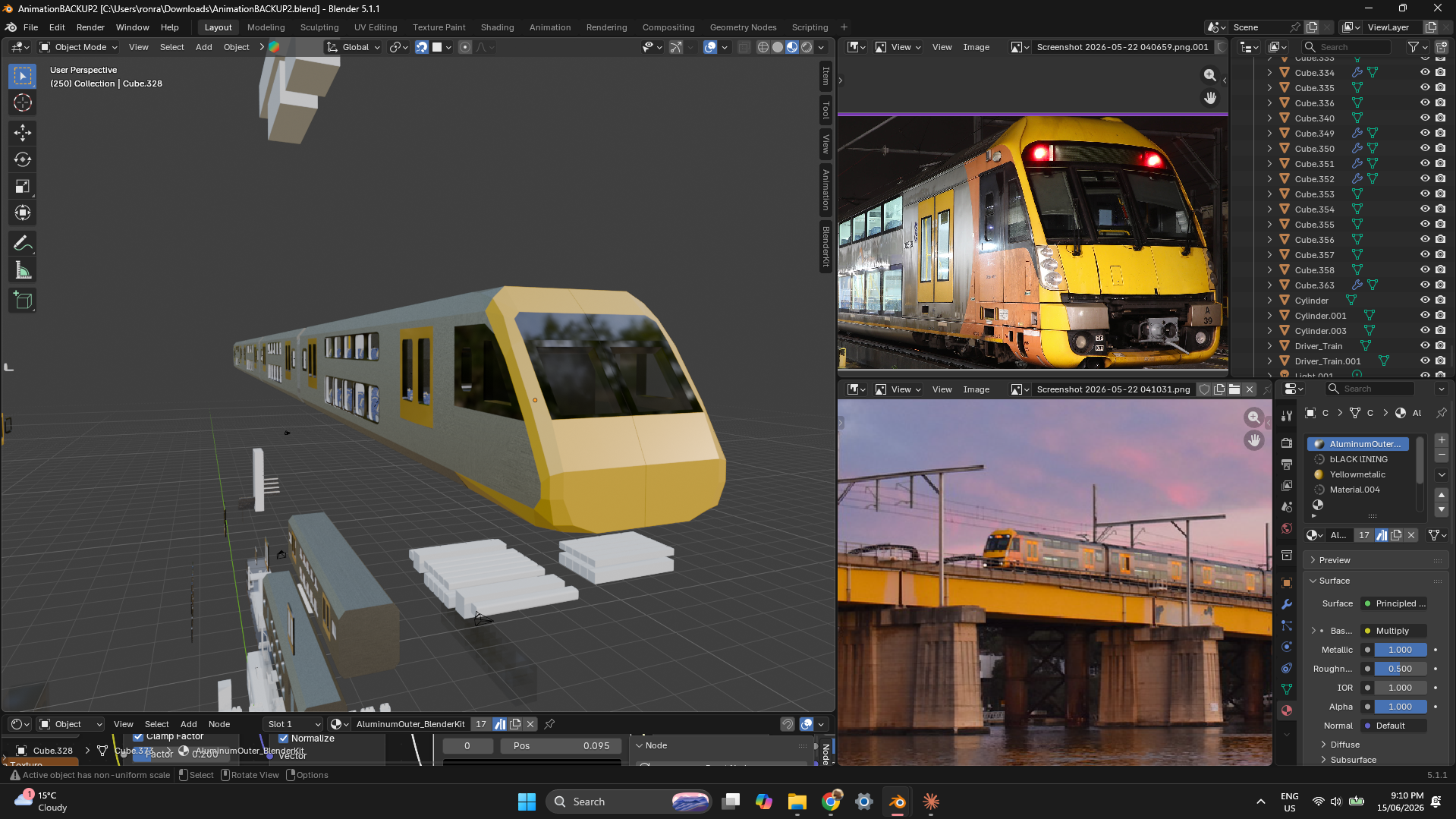This screenshot has width=1456, height=819.
Task: Click the Multiply base color link
Action: tap(1394, 631)
